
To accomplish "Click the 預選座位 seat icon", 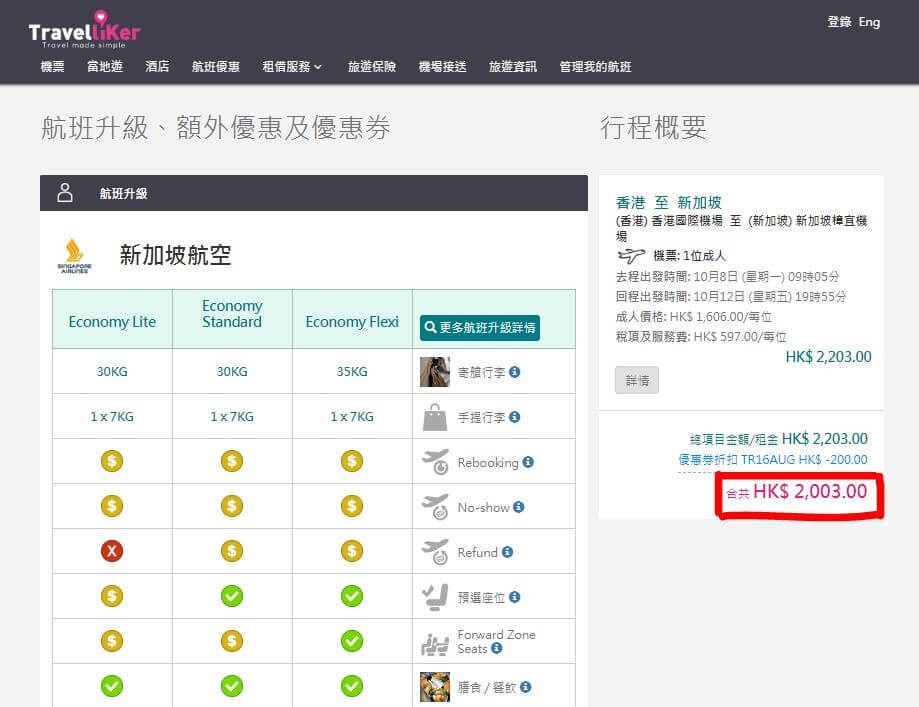I will [x=435, y=597].
